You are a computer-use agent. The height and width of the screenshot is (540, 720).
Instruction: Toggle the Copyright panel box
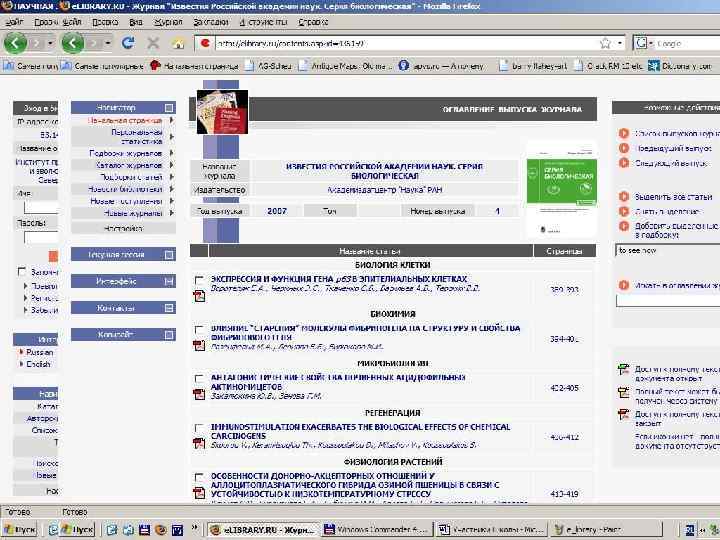(169, 334)
